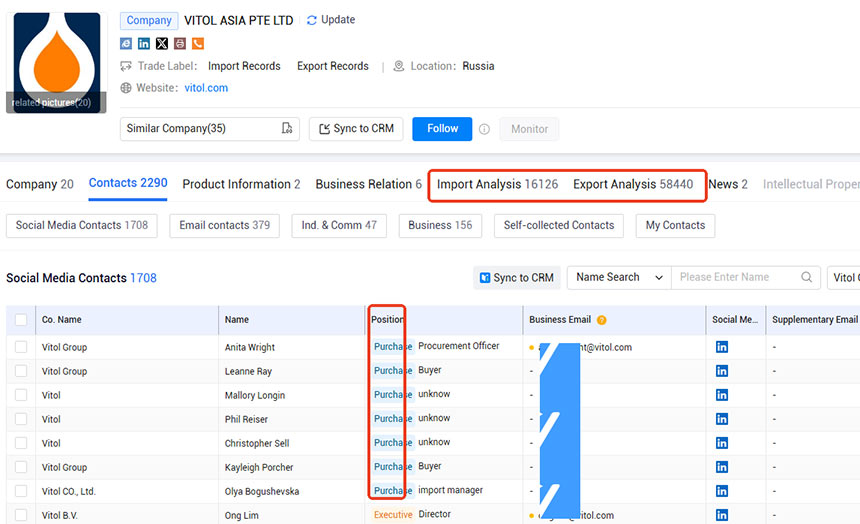This screenshot has height=524, width=860.
Task: Click the name Olya Bogushevska
Action: point(262,491)
